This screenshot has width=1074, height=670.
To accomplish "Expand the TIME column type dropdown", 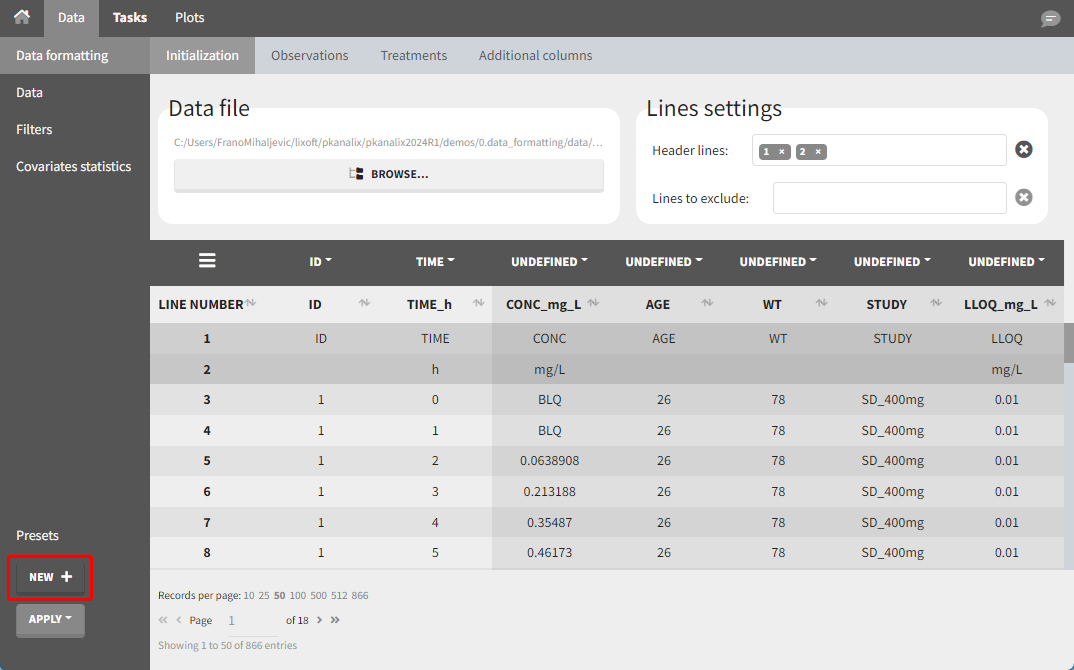I will [x=435, y=262].
